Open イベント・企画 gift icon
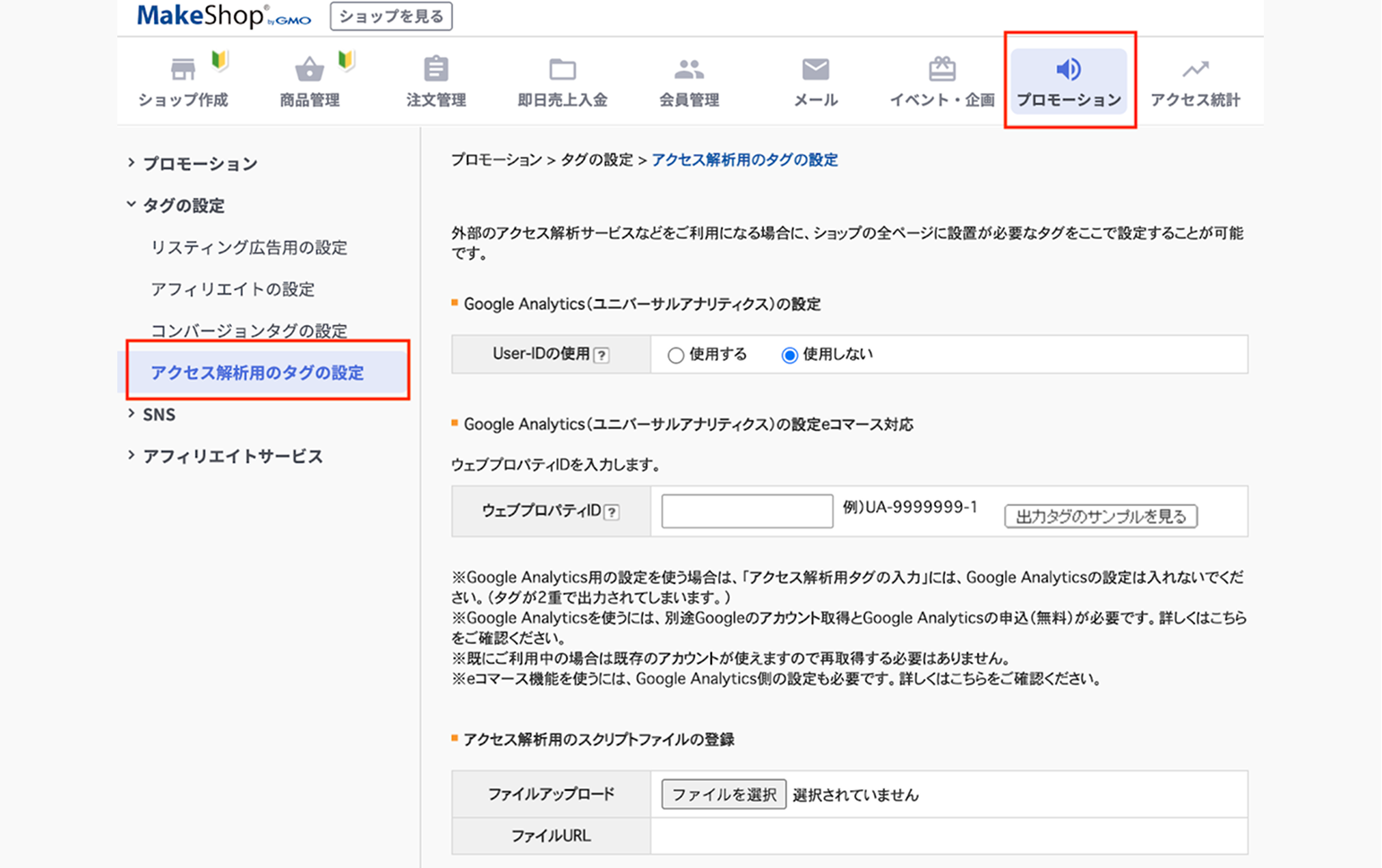Viewport: 1382px width, 868px height. pos(941,70)
